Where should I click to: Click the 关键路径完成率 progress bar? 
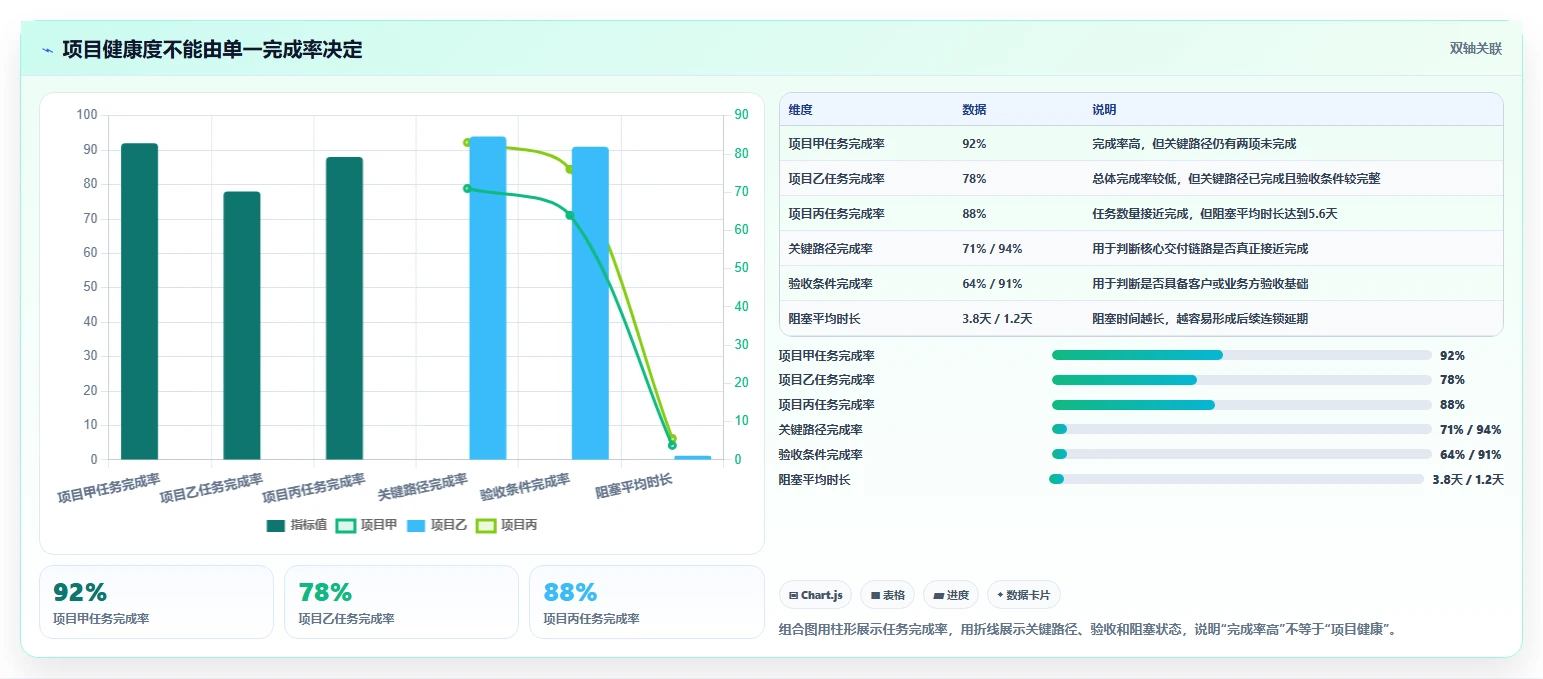coord(1242,429)
